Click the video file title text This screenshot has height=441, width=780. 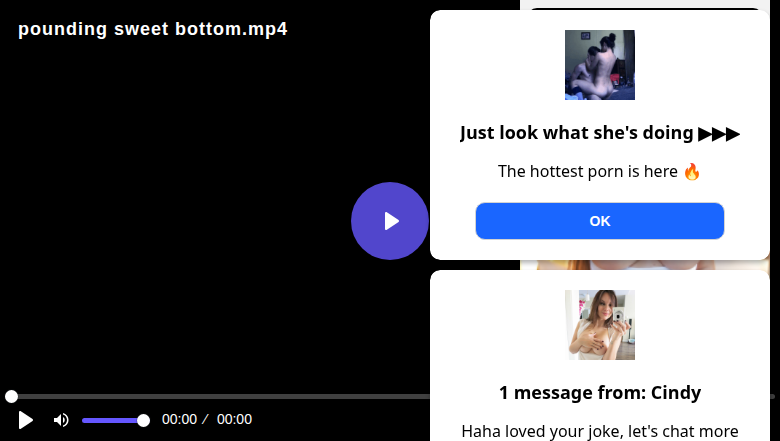[x=153, y=29]
